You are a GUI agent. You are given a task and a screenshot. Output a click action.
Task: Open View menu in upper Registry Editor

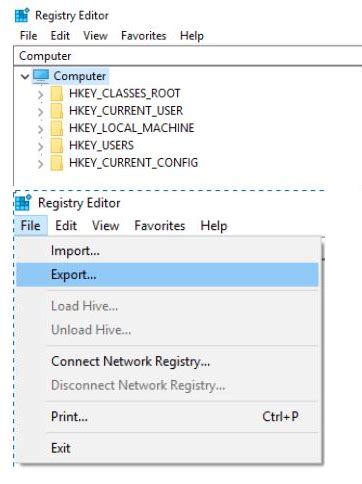[95, 36]
